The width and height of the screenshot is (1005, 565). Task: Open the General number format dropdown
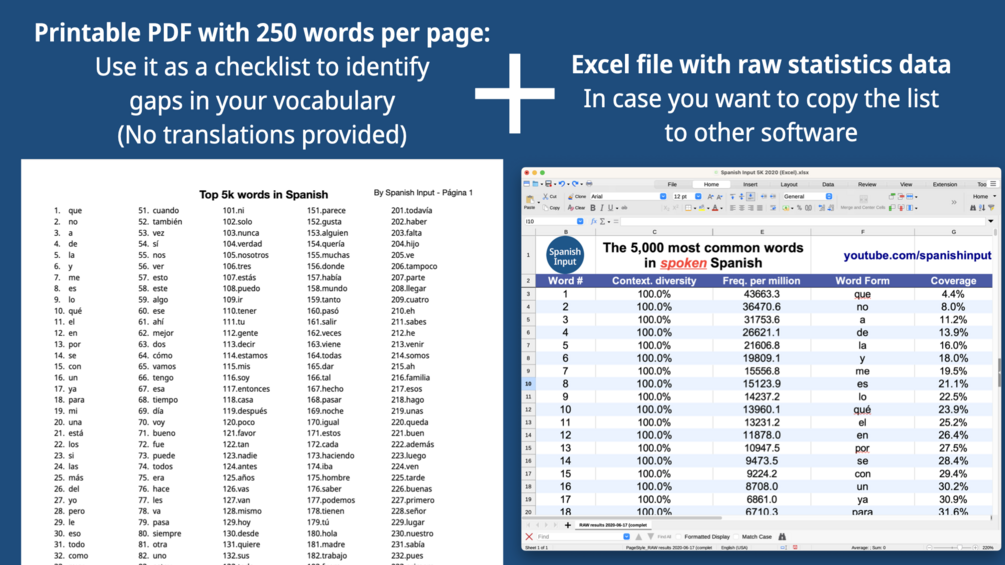tap(829, 197)
